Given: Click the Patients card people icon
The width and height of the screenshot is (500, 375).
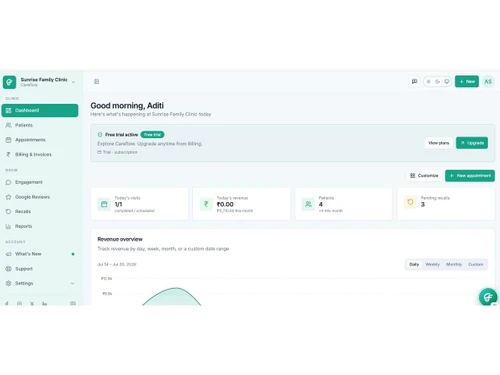Looking at the screenshot, I should pyautogui.click(x=308, y=204).
